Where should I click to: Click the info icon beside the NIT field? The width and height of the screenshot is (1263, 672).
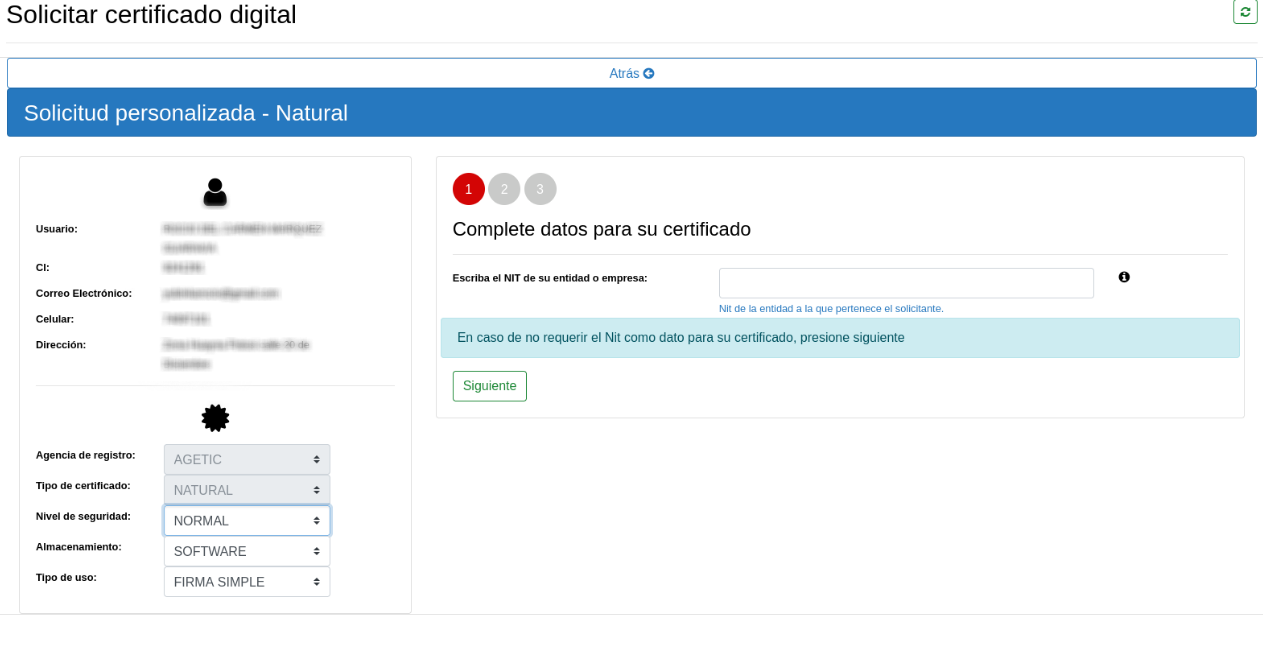[x=1124, y=277]
